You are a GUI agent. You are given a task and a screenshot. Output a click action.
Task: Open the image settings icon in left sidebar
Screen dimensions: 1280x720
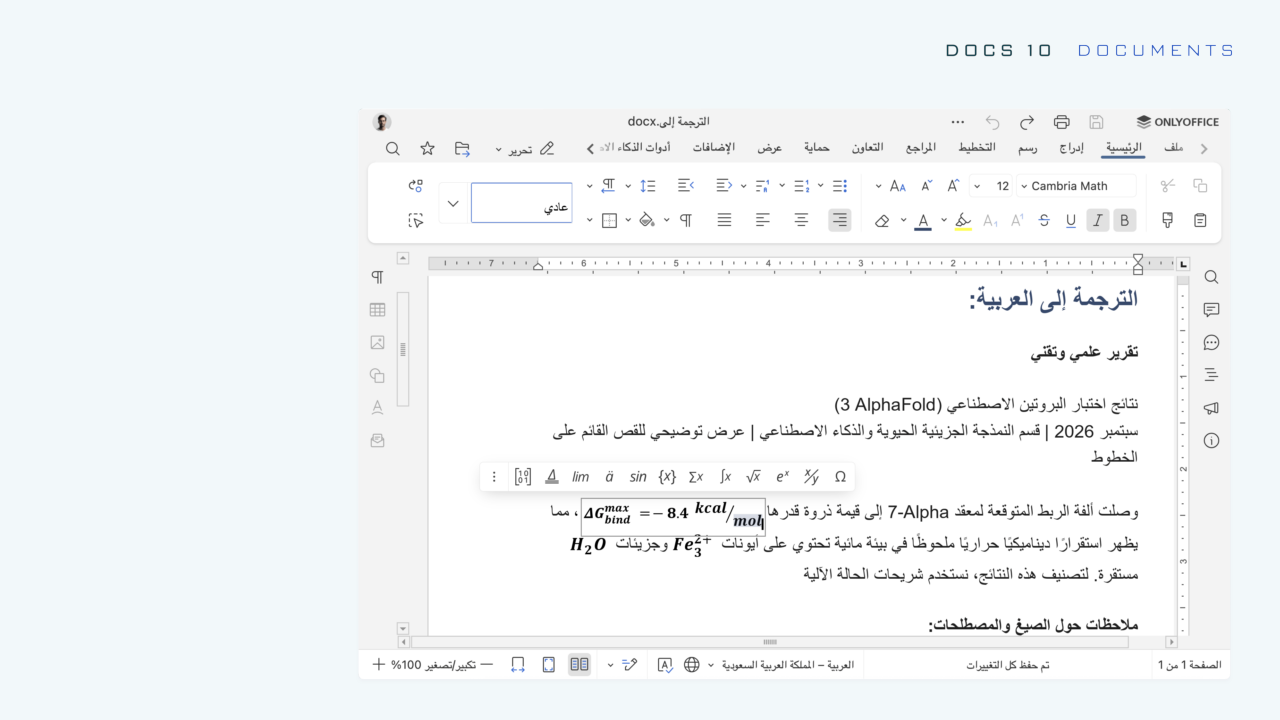377,342
